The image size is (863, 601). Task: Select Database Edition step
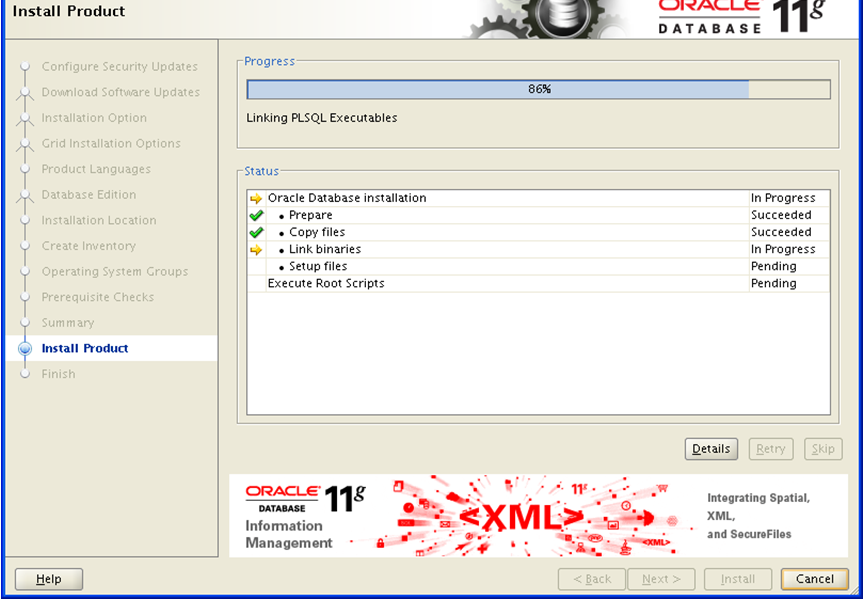[89, 194]
